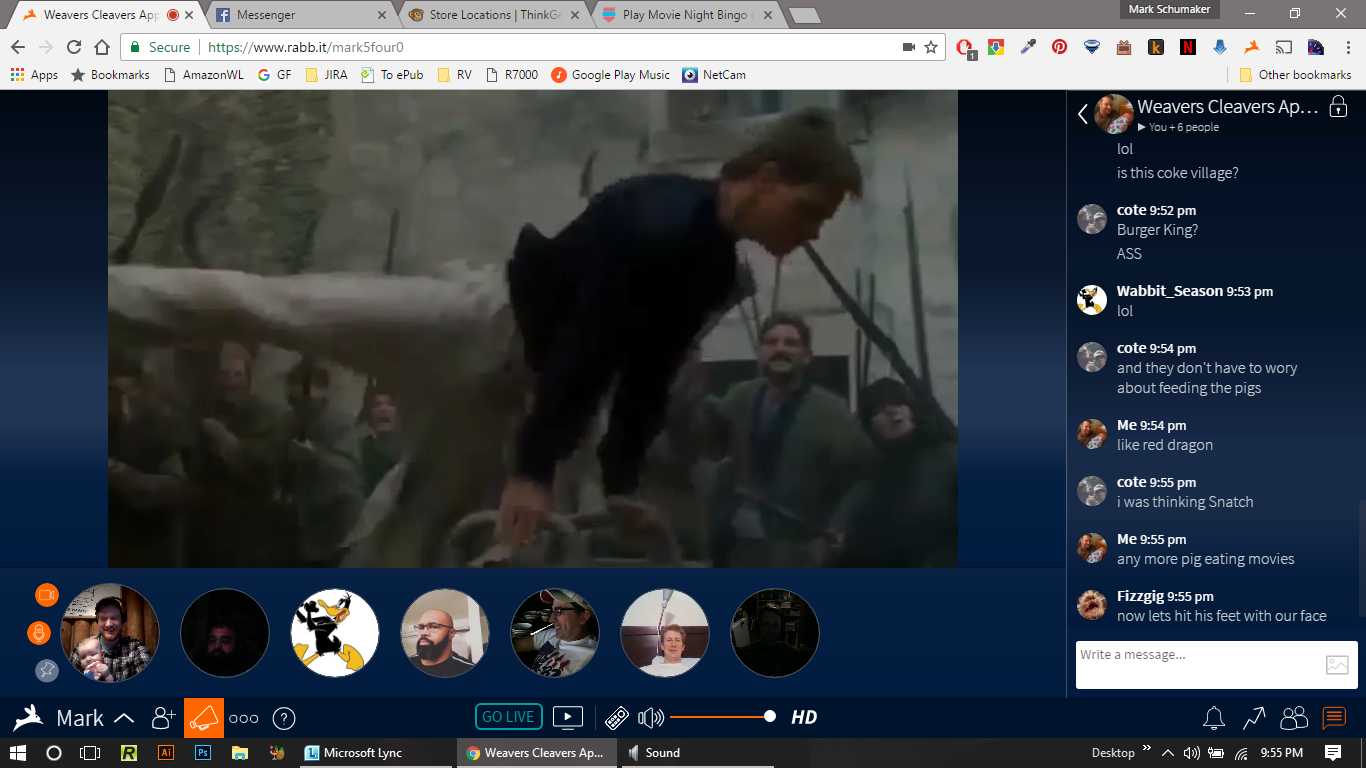Open the Windows Action Center icon
The height and width of the screenshot is (768, 1366).
pos(1333,753)
